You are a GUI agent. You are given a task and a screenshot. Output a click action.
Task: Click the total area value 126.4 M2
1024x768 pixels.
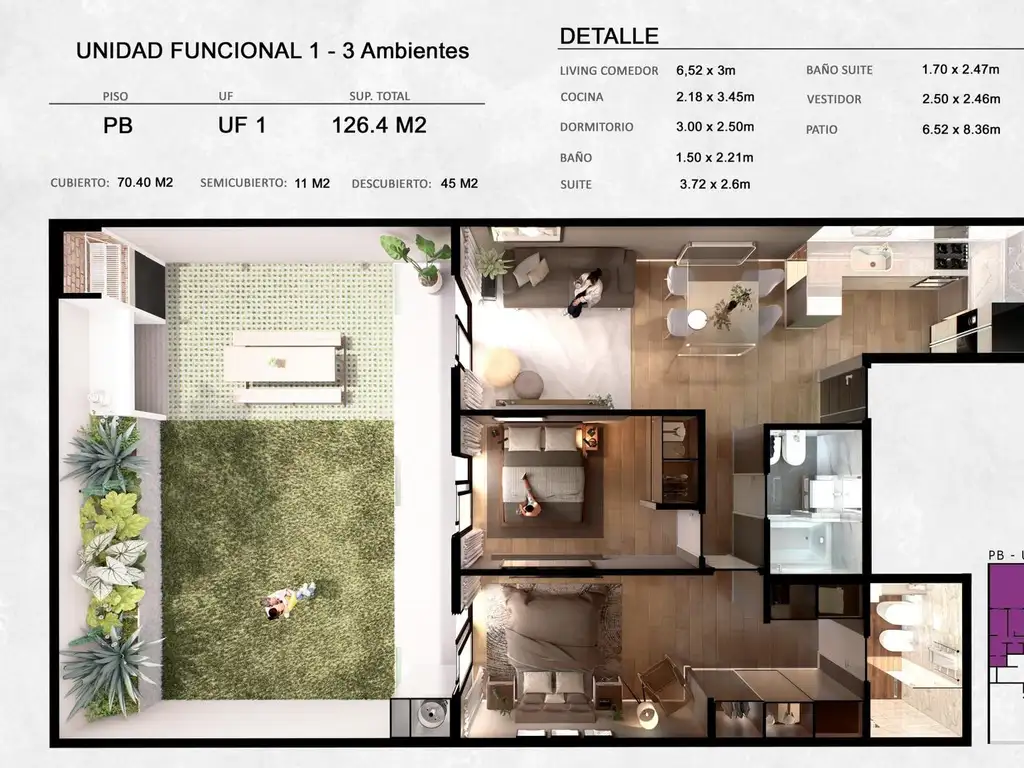coord(379,126)
